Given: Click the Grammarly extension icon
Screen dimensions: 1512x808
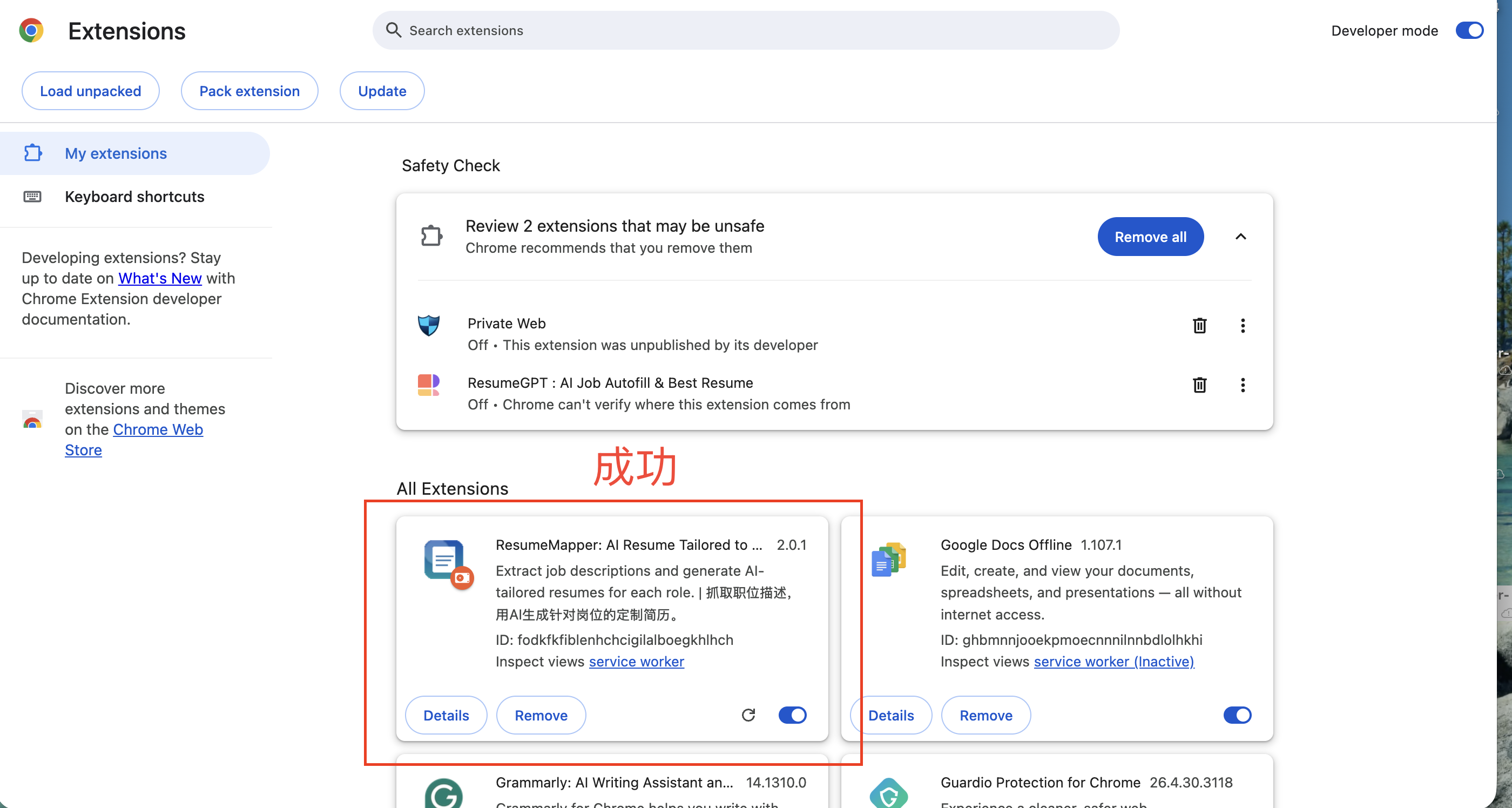Looking at the screenshot, I should (x=444, y=793).
